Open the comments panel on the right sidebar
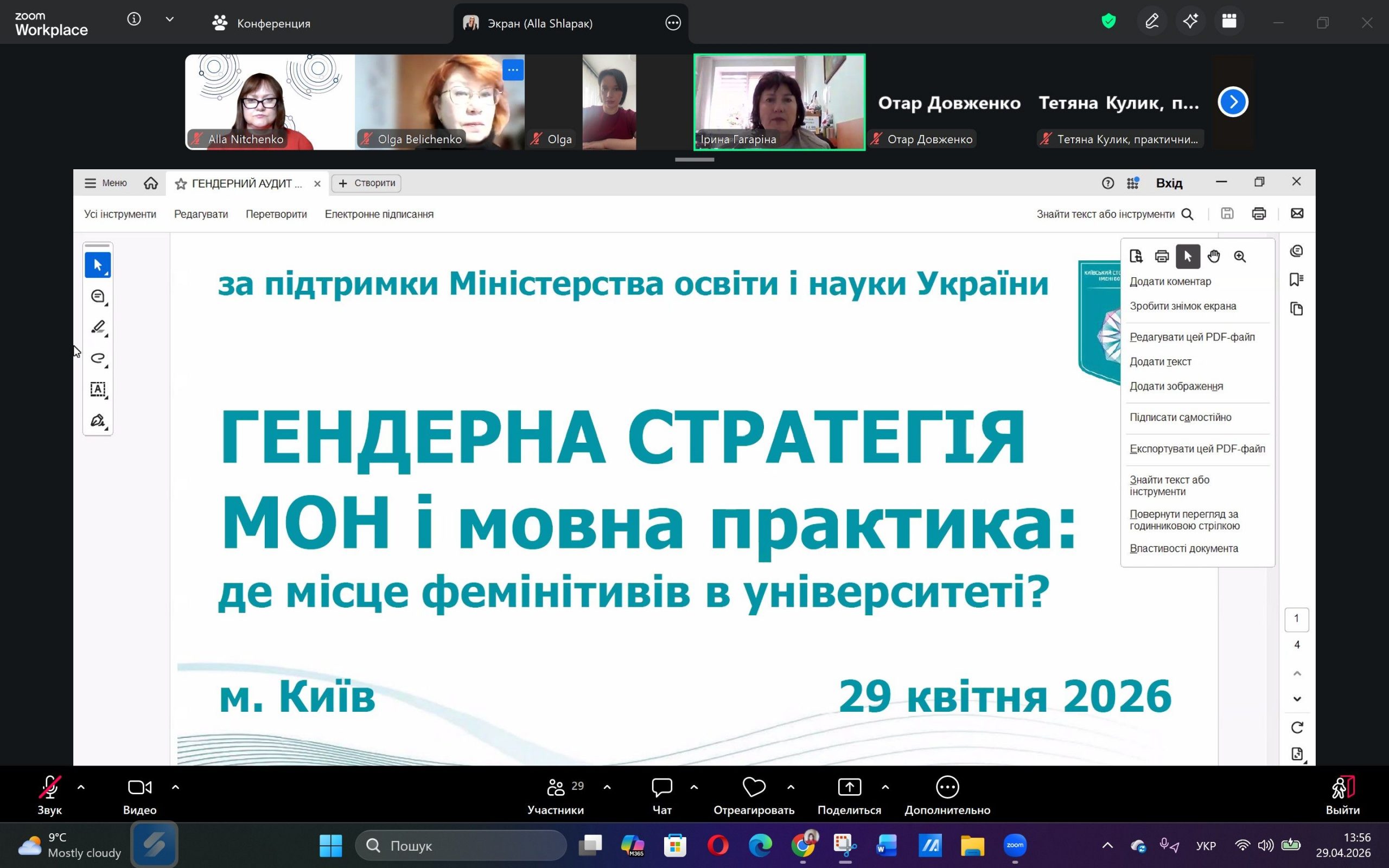 coord(1297,251)
